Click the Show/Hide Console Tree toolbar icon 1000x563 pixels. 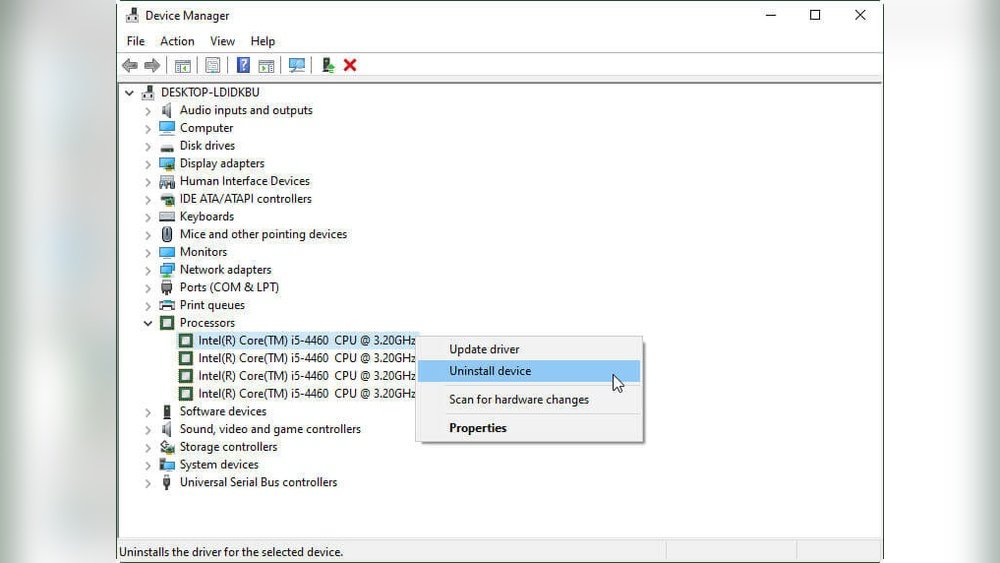point(183,66)
